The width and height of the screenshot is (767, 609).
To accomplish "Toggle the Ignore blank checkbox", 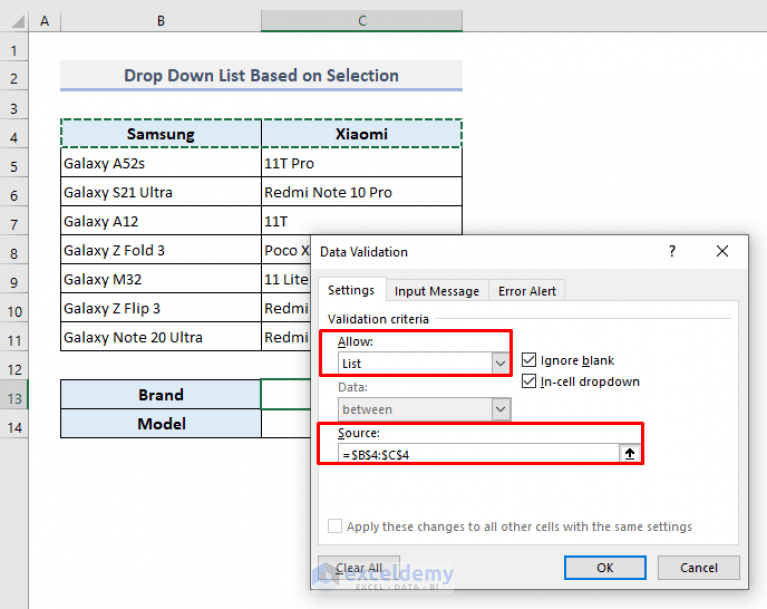I will (529, 360).
